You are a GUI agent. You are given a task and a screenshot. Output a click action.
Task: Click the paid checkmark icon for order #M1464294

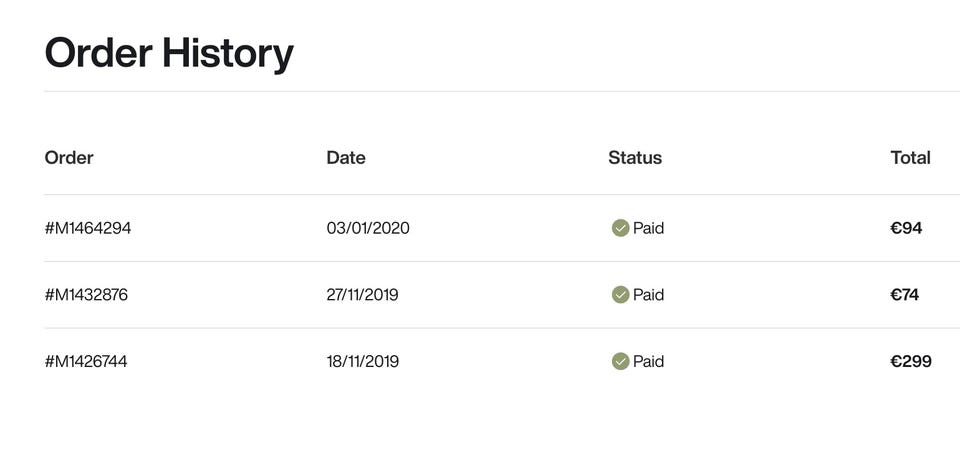click(x=620, y=228)
